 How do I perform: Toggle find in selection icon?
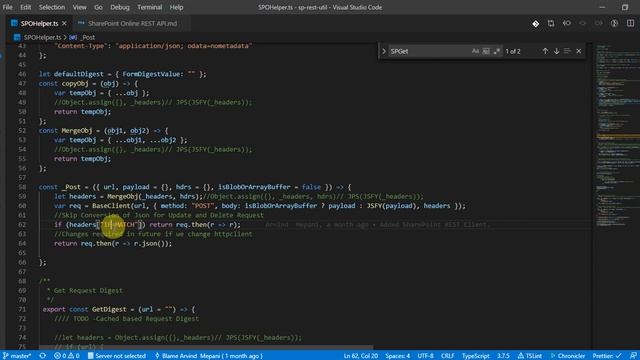[x=567, y=51]
